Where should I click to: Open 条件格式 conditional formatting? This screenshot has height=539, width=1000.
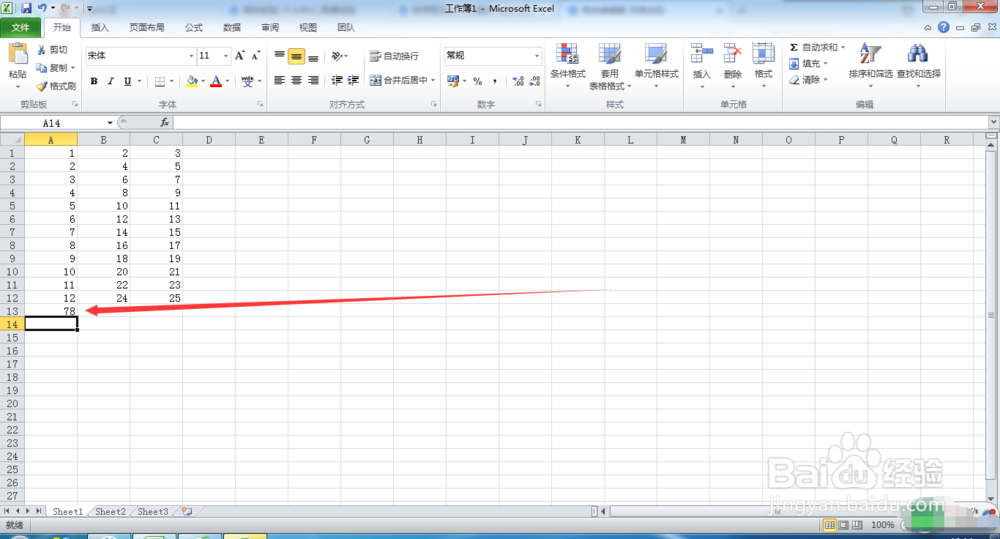pos(568,66)
